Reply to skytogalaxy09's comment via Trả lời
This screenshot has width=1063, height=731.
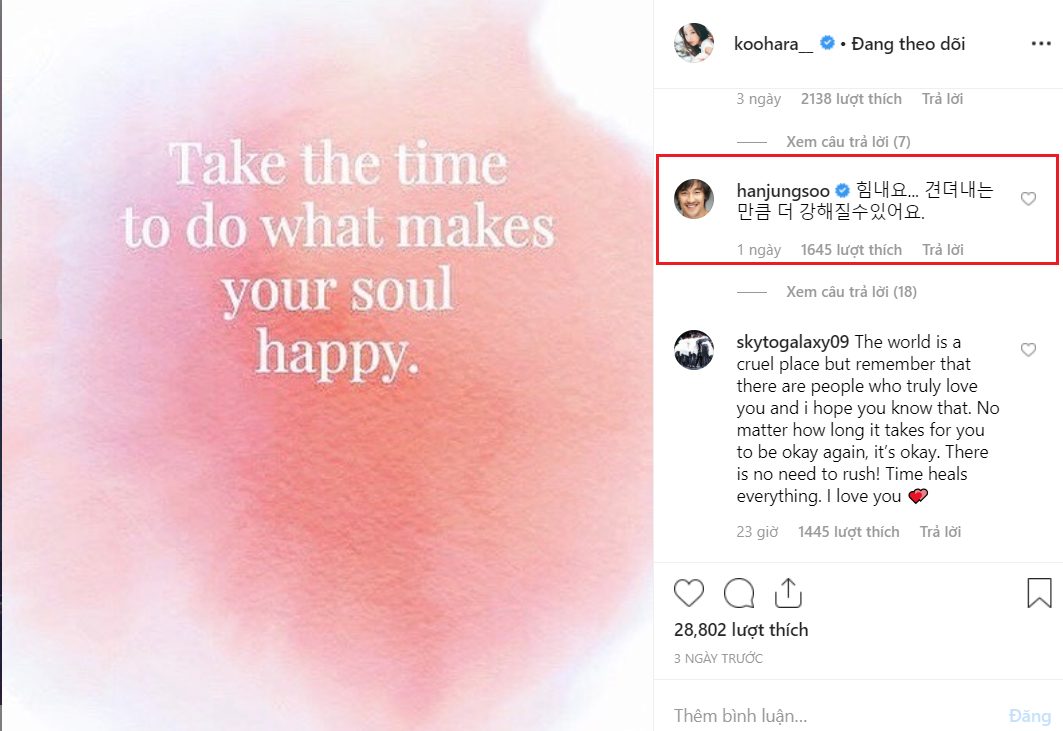[940, 532]
